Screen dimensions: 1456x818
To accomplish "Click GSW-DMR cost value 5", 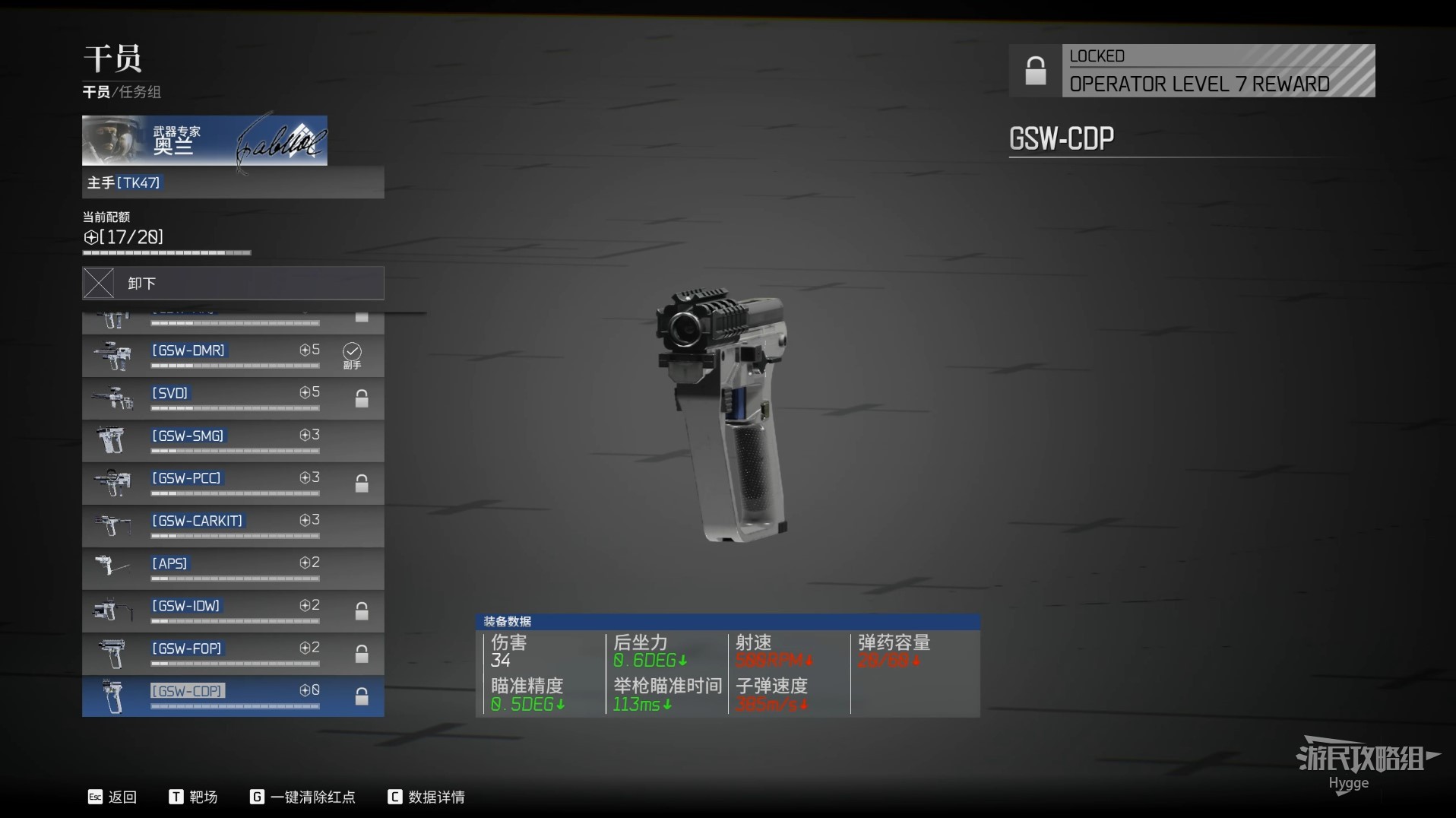I will click(x=309, y=350).
